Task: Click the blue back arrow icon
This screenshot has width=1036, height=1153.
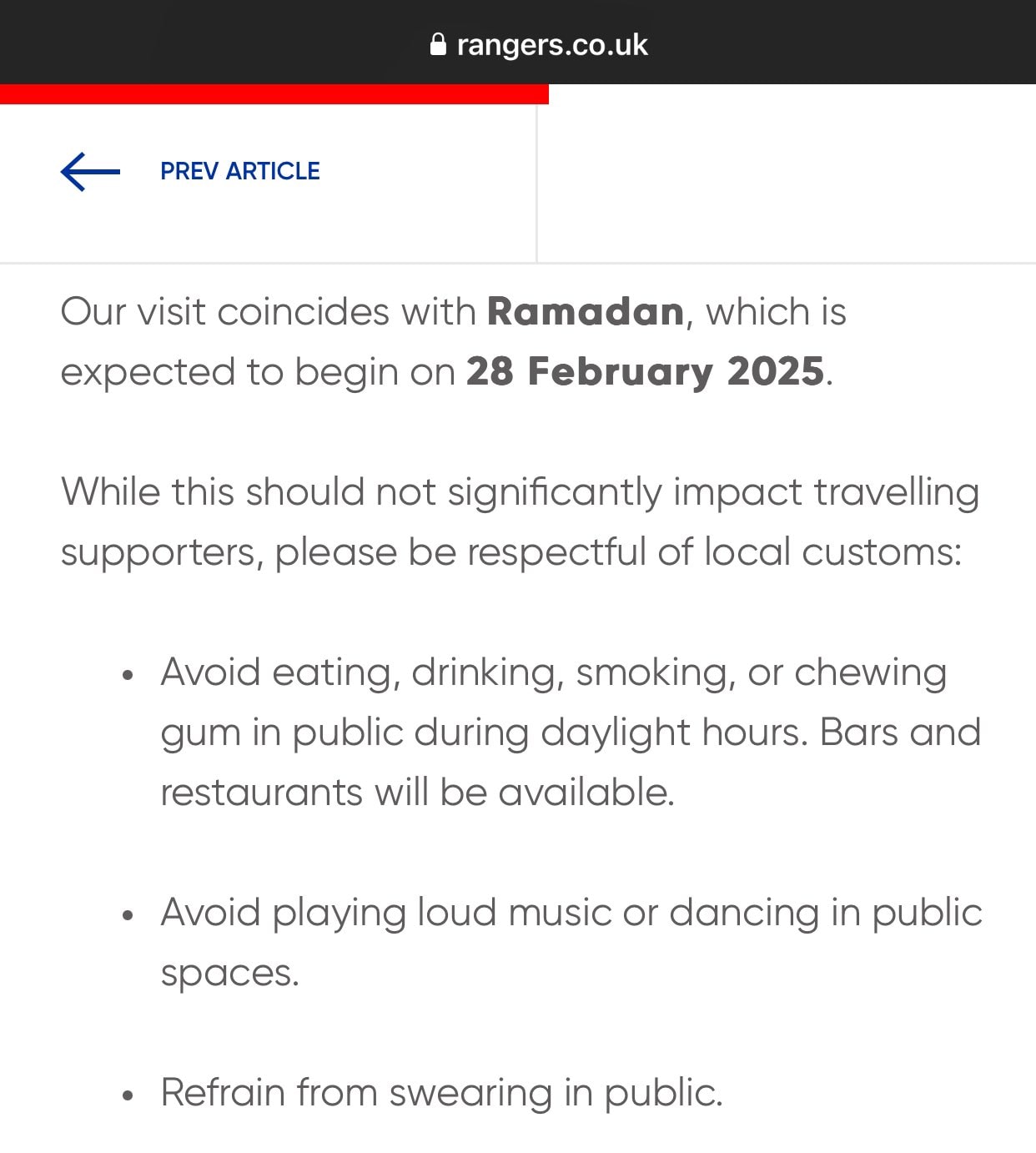Action: click(90, 171)
